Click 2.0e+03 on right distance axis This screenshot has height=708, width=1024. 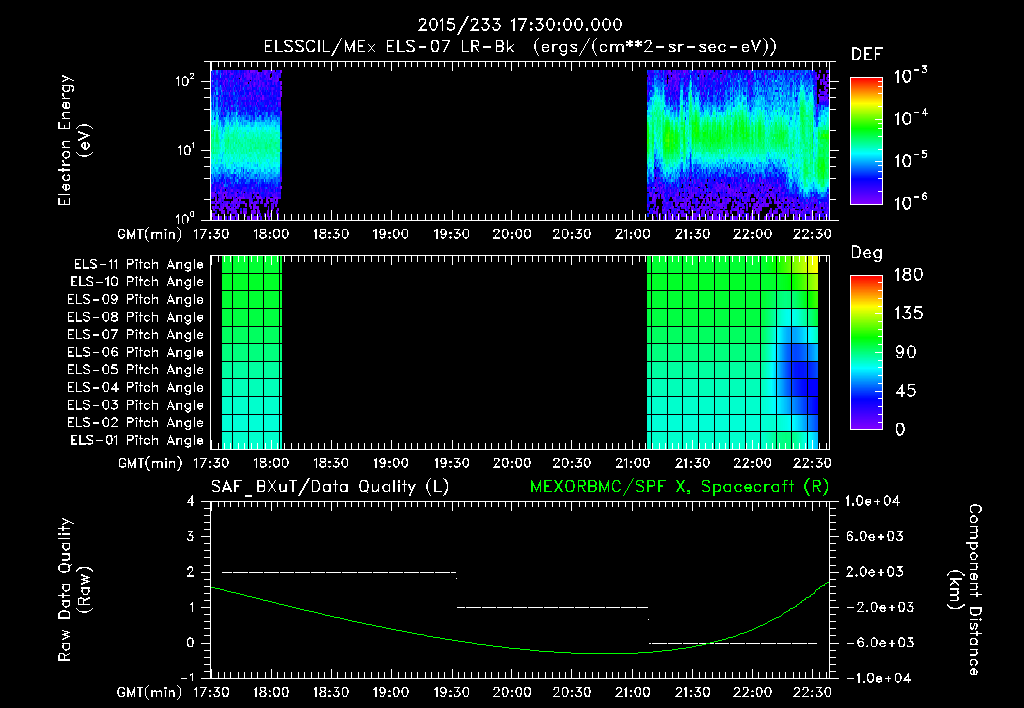(876, 572)
